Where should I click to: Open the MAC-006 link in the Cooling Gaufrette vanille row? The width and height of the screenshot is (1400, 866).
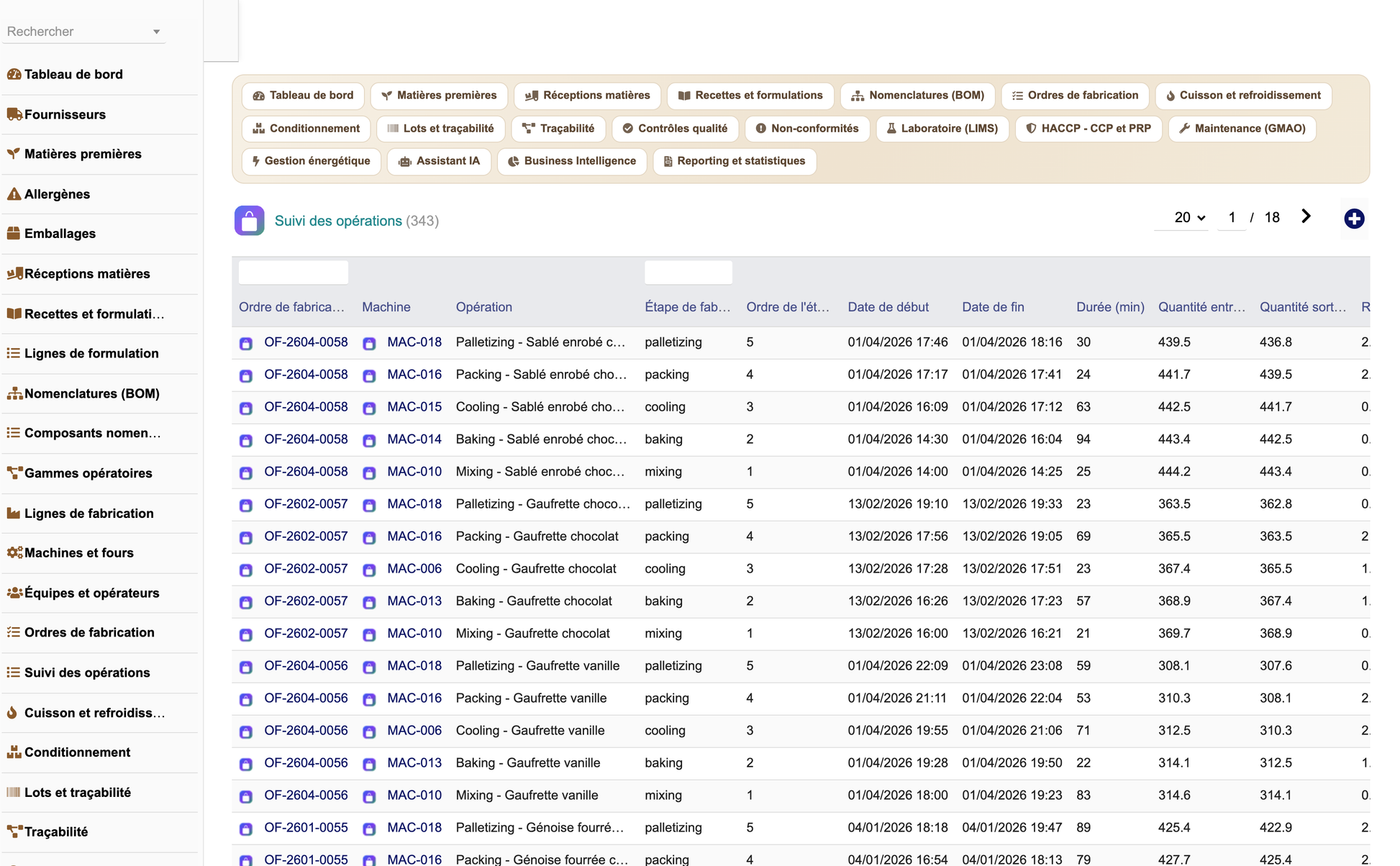(414, 731)
